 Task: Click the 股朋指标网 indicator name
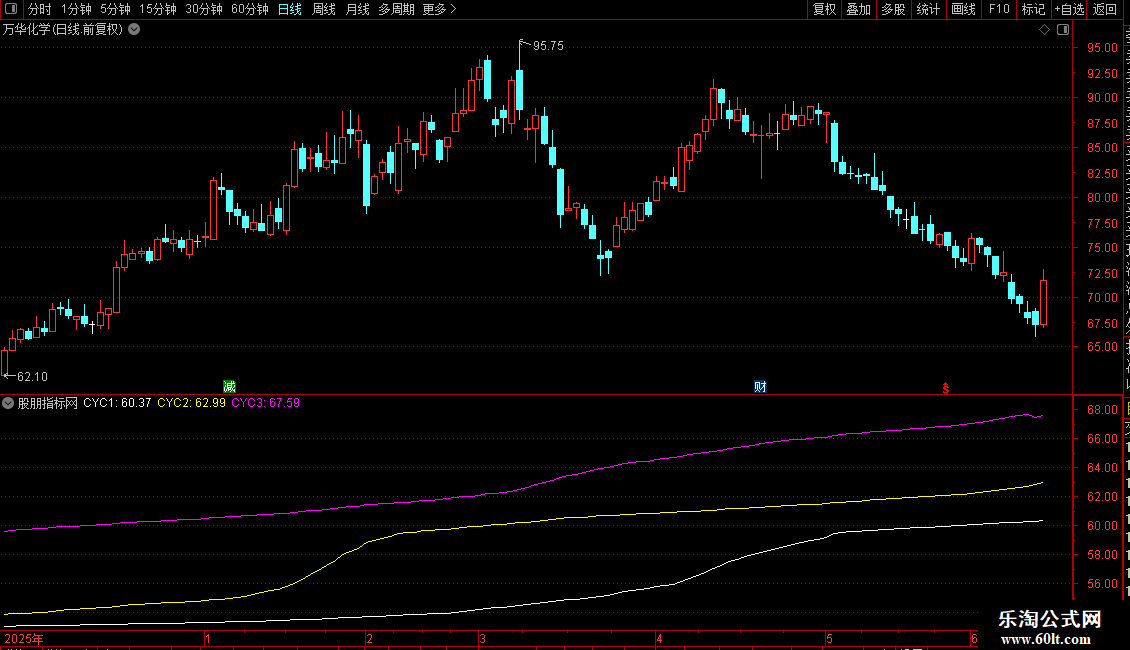48,403
